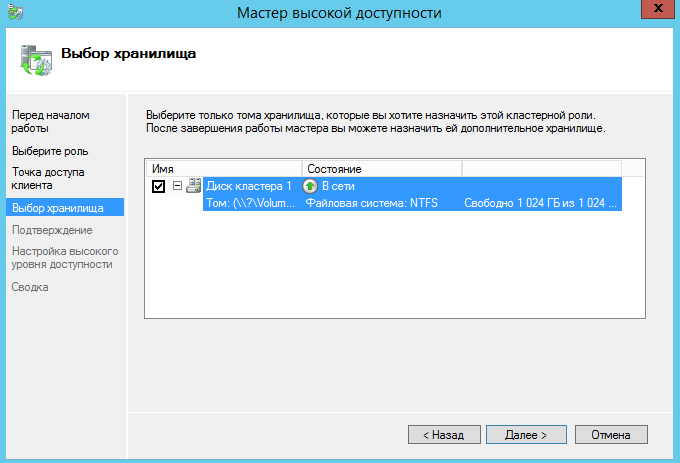The width and height of the screenshot is (680, 463).
Task: Cancel the wizard with Отмена
Action: pos(610,435)
